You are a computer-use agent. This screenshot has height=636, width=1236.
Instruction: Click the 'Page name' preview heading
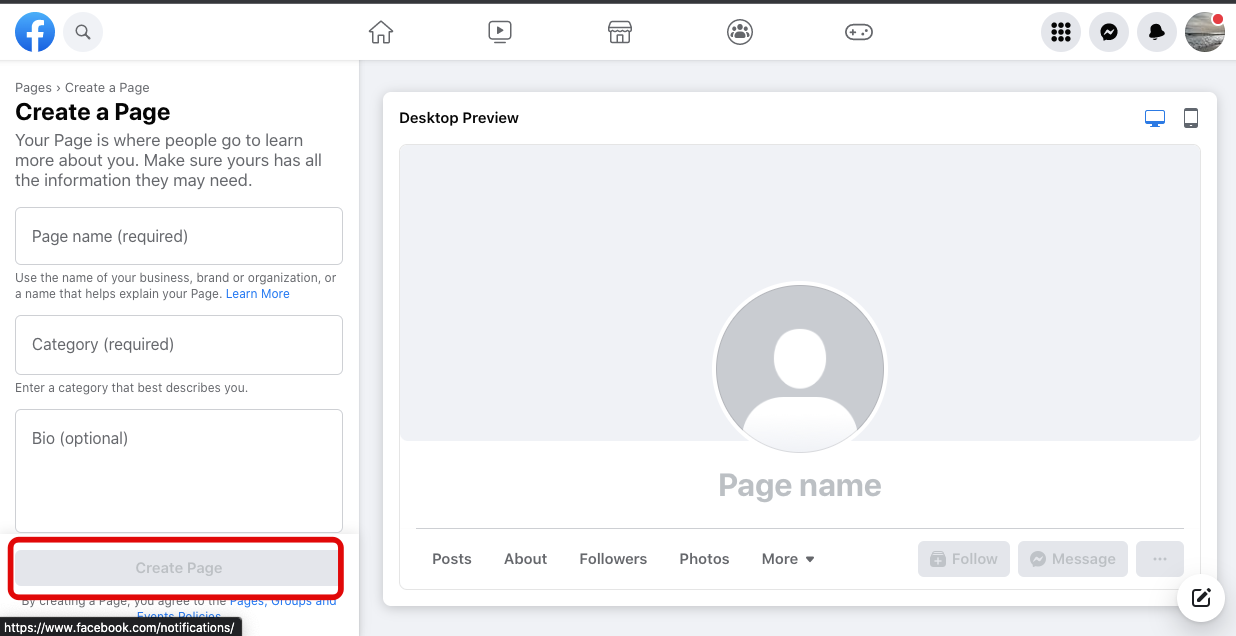(x=800, y=486)
